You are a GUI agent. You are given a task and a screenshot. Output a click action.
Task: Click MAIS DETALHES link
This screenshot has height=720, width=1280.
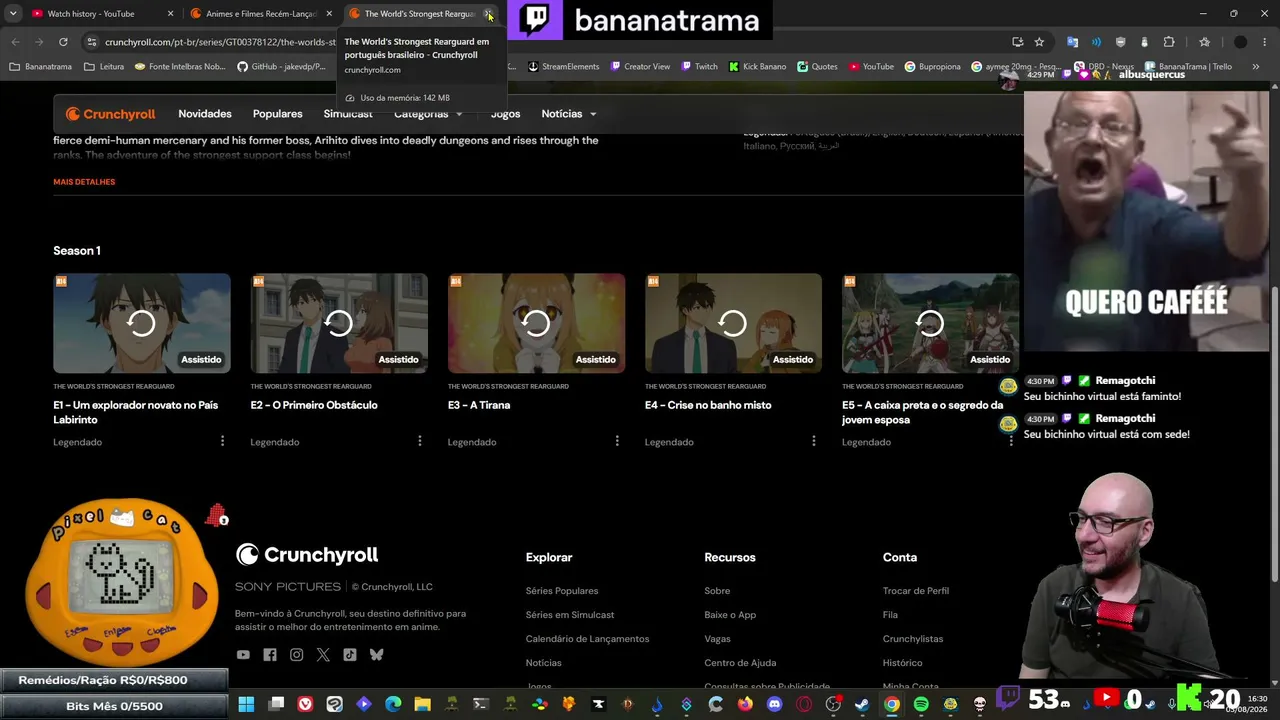[x=84, y=182]
